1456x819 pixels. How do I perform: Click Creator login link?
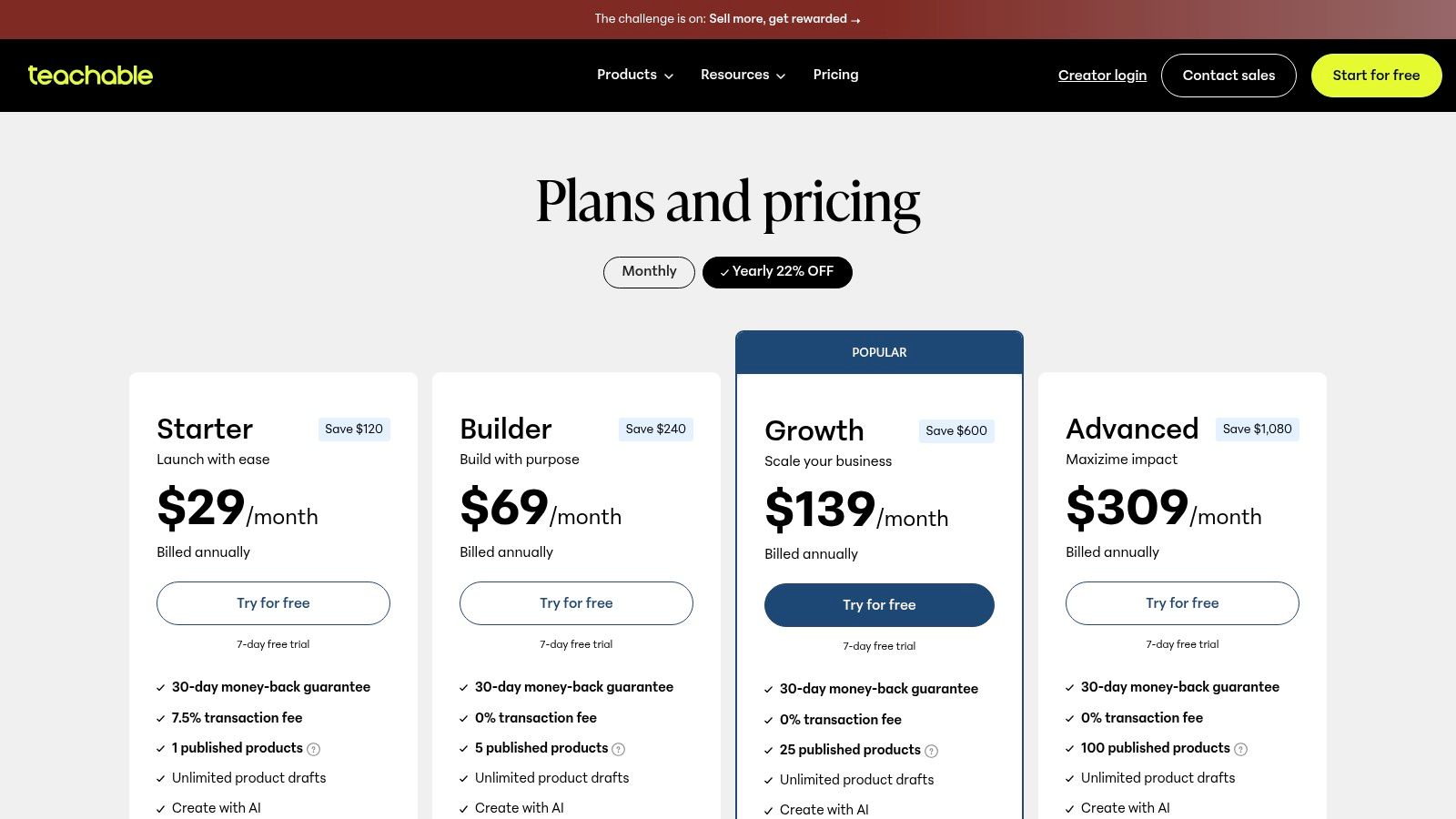pyautogui.click(x=1102, y=76)
